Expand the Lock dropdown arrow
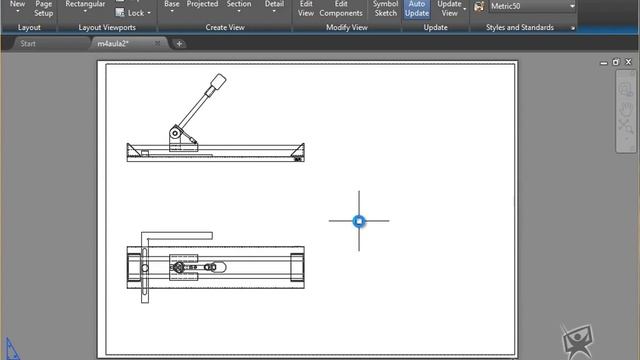640x360 pixels. point(149,13)
